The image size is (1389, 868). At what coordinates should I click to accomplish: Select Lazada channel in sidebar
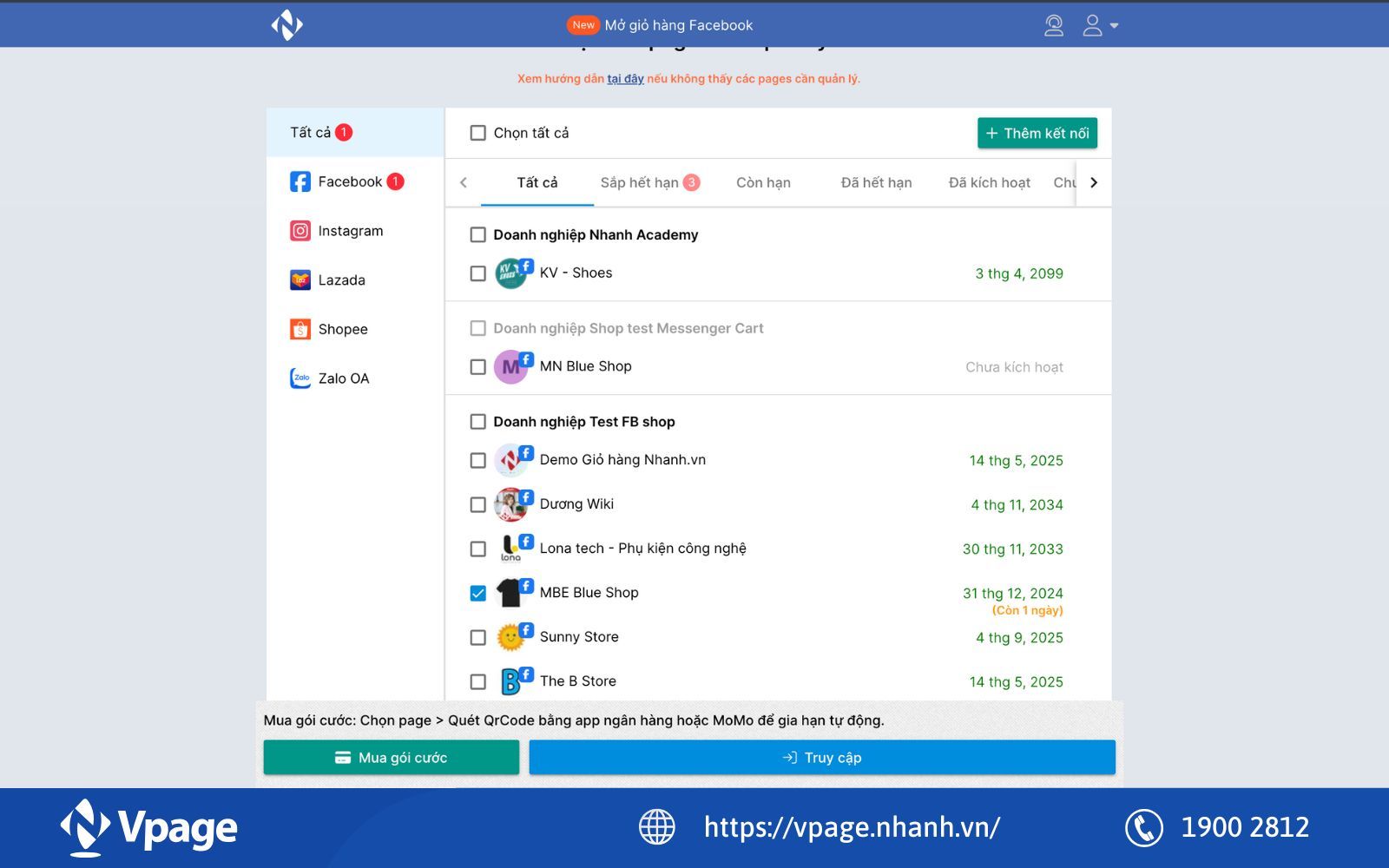click(355, 279)
